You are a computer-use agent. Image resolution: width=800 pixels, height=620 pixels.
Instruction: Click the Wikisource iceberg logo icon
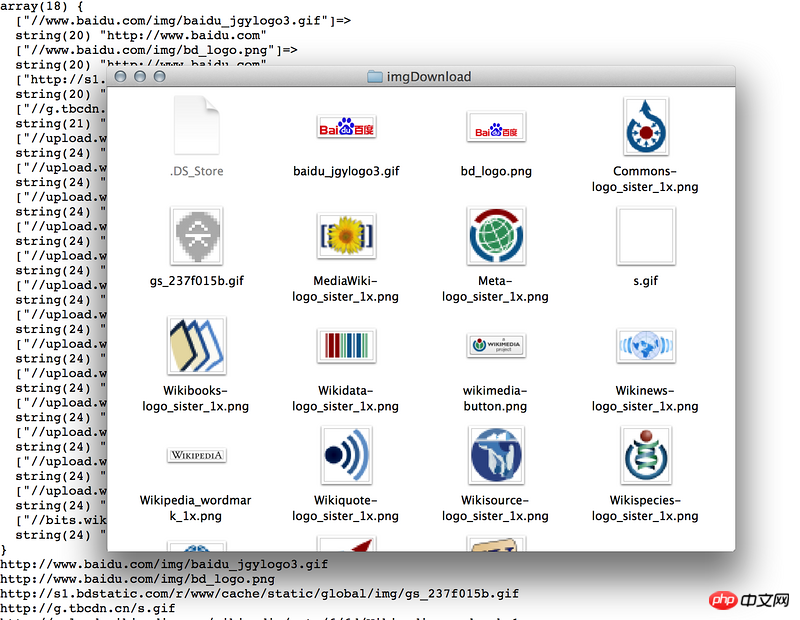pyautogui.click(x=496, y=456)
